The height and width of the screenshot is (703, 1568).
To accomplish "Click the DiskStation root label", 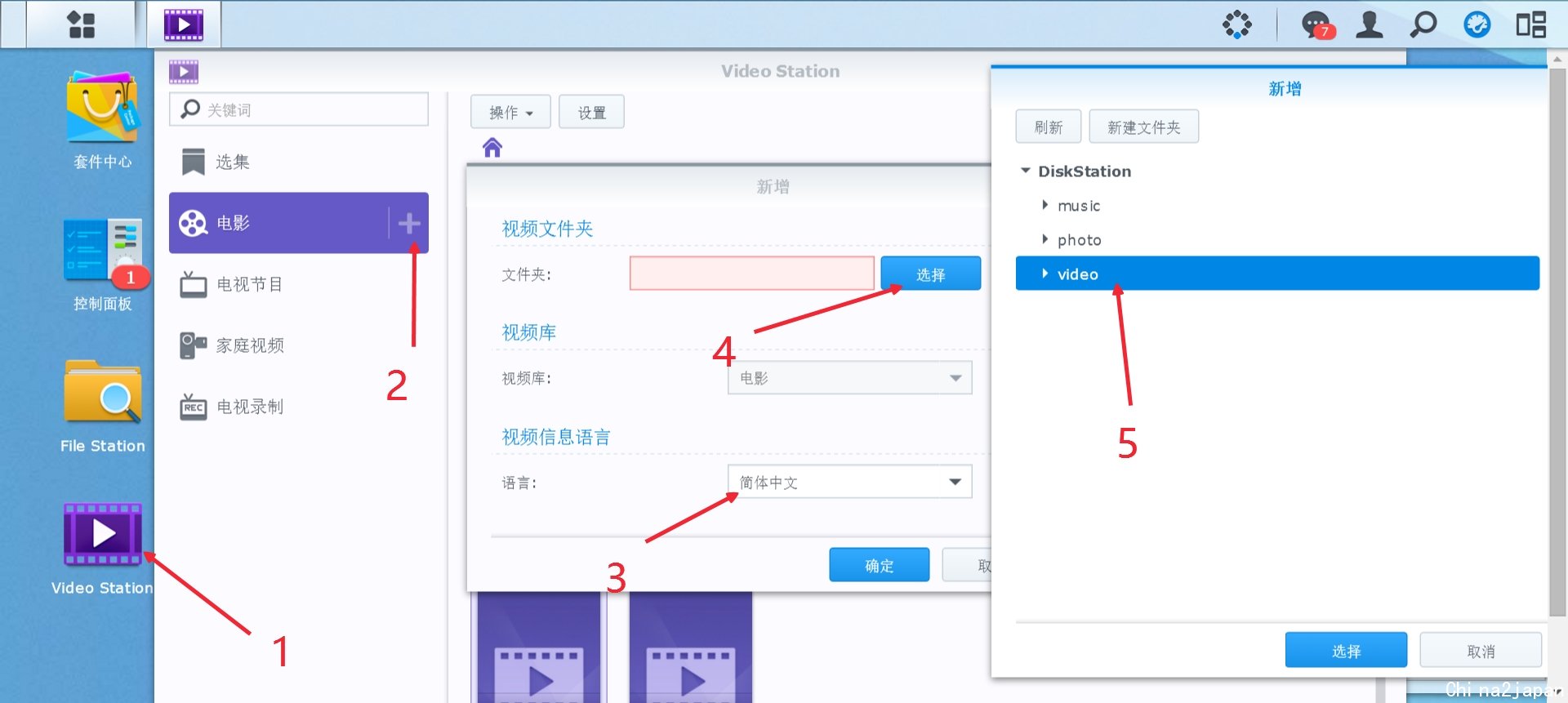I will point(1085,171).
